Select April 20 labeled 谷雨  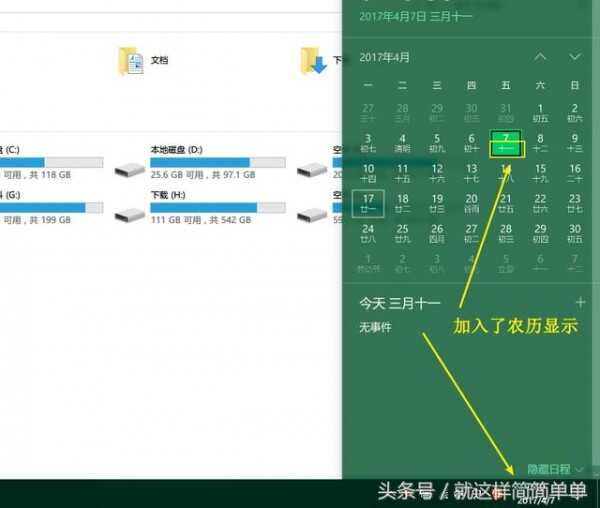tap(471, 203)
